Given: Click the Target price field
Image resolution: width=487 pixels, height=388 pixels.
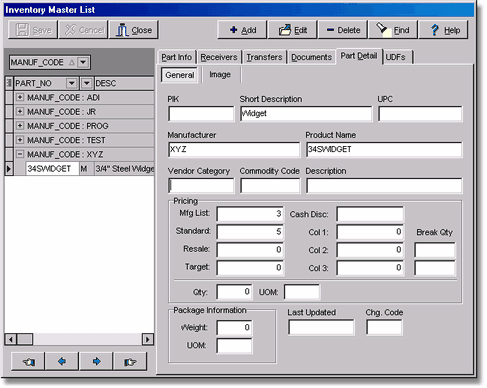Looking at the screenshot, I should (250, 268).
